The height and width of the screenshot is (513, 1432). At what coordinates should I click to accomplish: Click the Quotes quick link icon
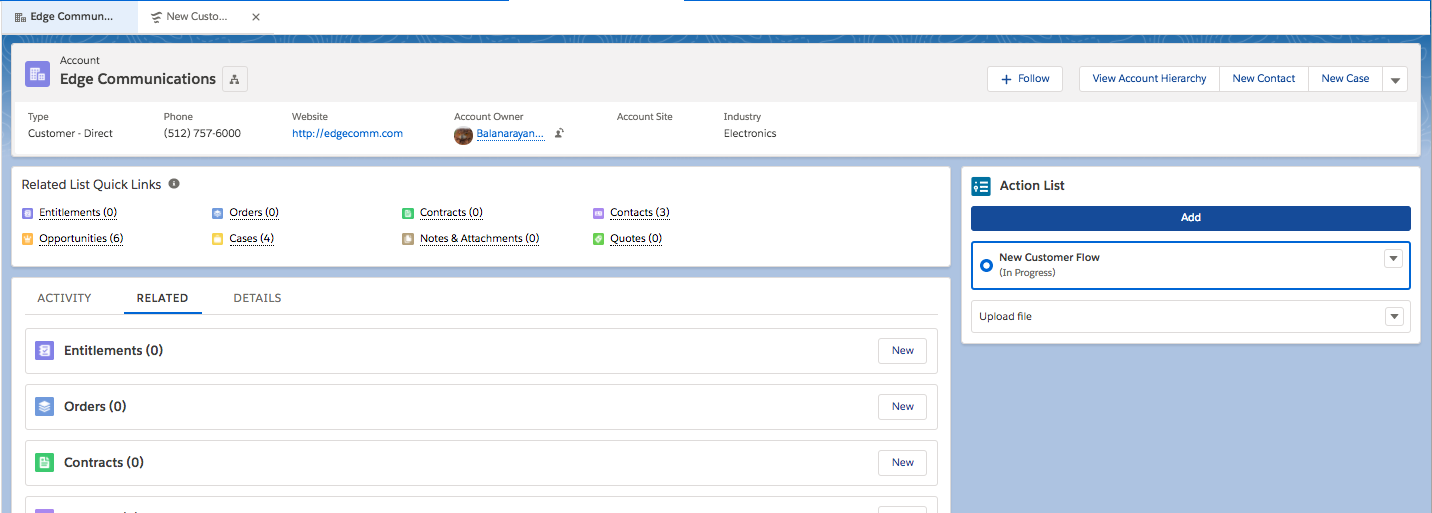598,239
